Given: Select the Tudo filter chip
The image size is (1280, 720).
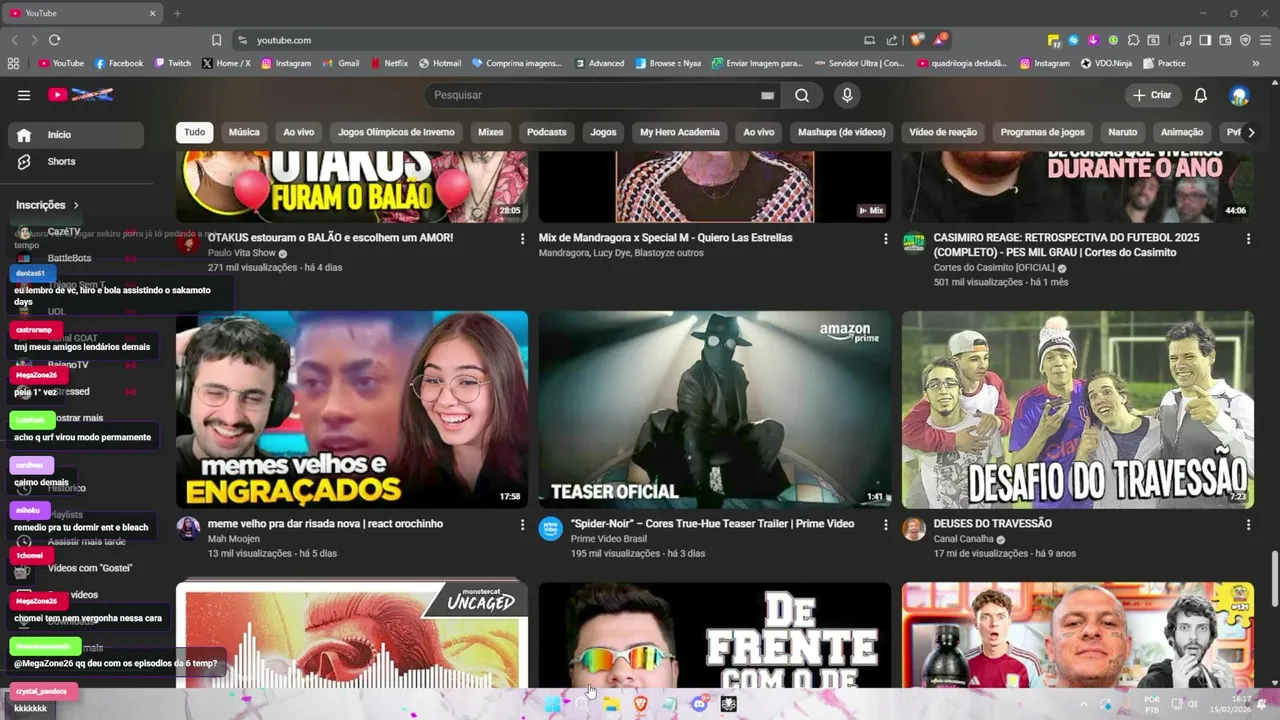Looking at the screenshot, I should pos(194,132).
